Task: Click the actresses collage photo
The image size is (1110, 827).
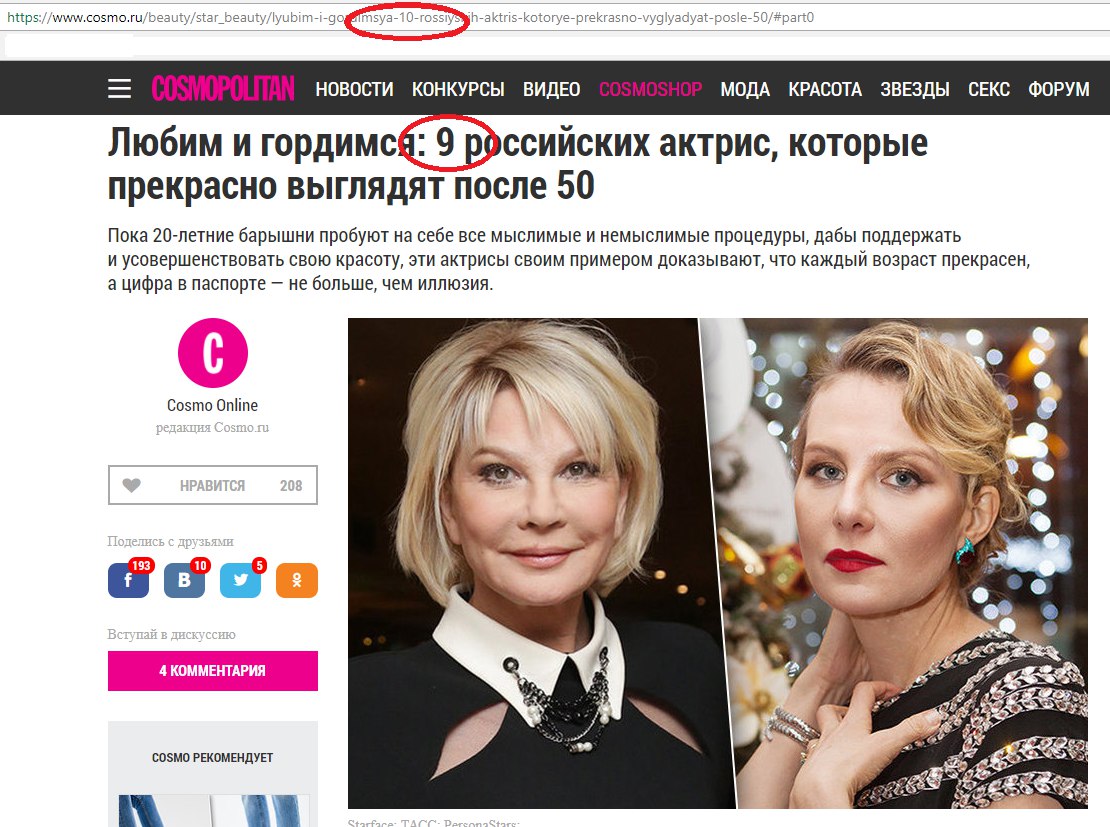Action: pos(718,563)
